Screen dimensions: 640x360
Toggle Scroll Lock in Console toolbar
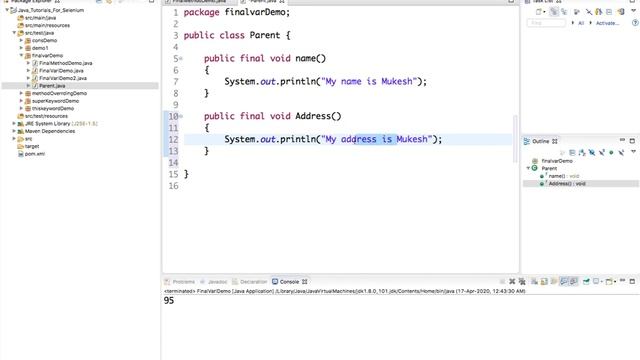[544, 282]
